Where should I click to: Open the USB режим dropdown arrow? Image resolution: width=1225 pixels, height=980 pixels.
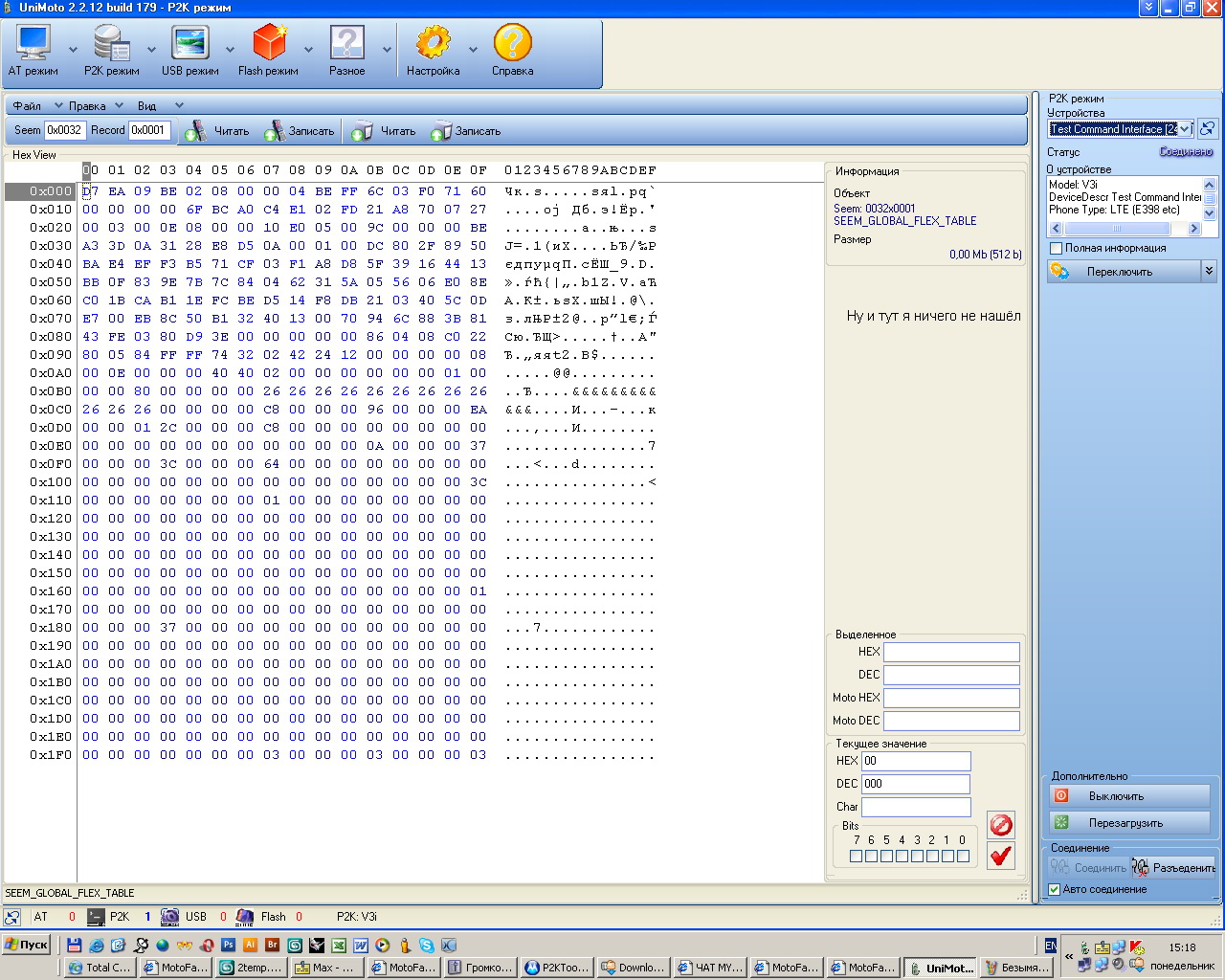[230, 49]
